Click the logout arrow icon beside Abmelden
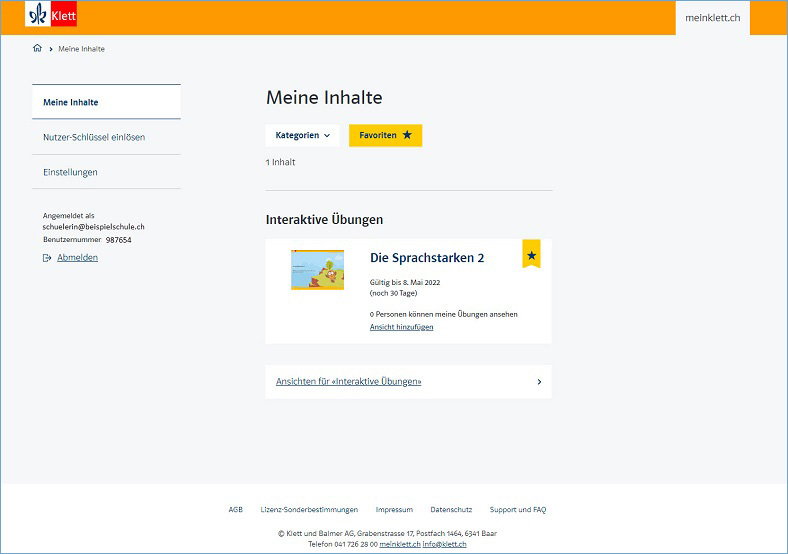Image resolution: width=788 pixels, height=554 pixels. click(47, 258)
